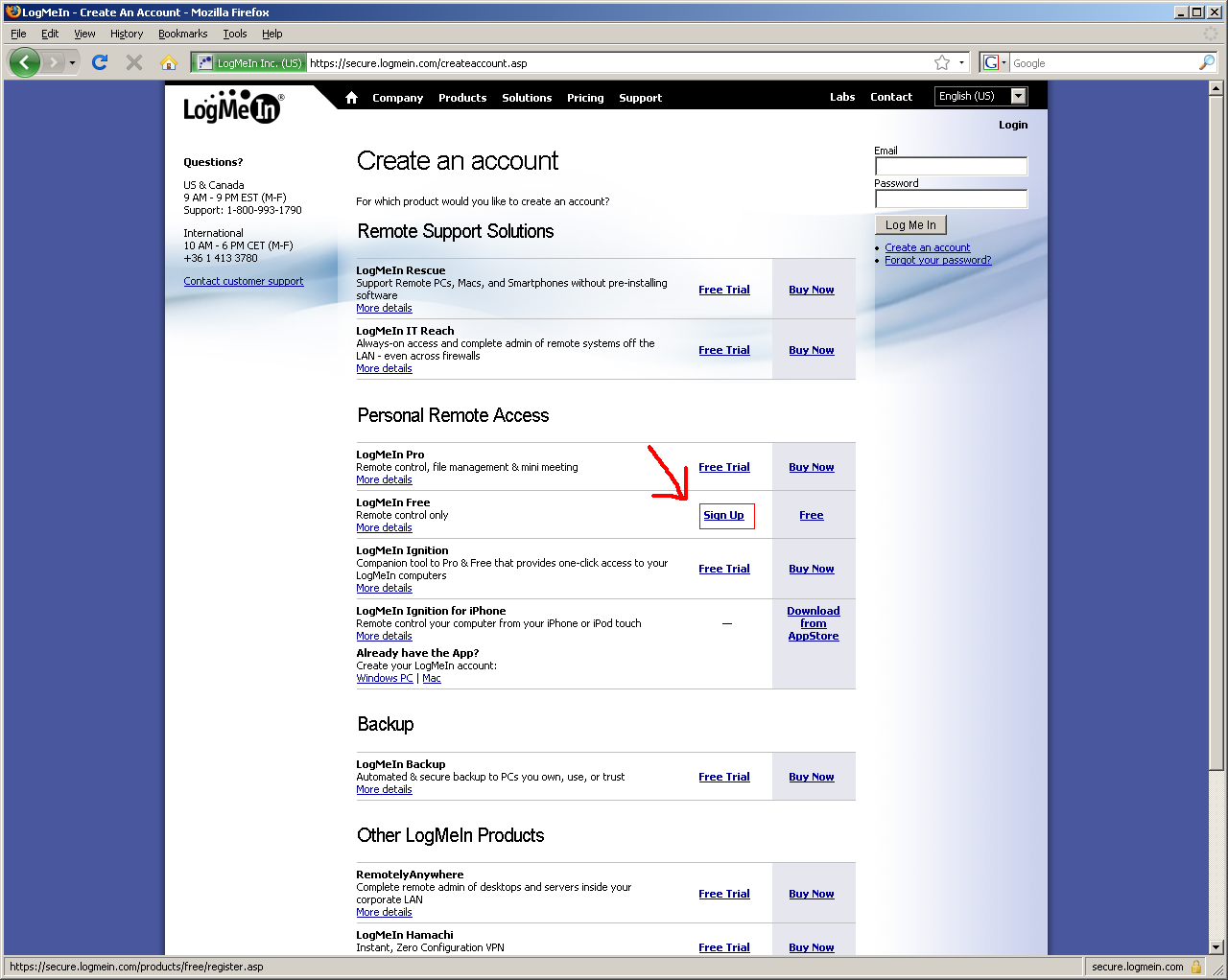Click Free Trial for LogMeIn Ignition
The image size is (1228, 980).
click(x=724, y=569)
